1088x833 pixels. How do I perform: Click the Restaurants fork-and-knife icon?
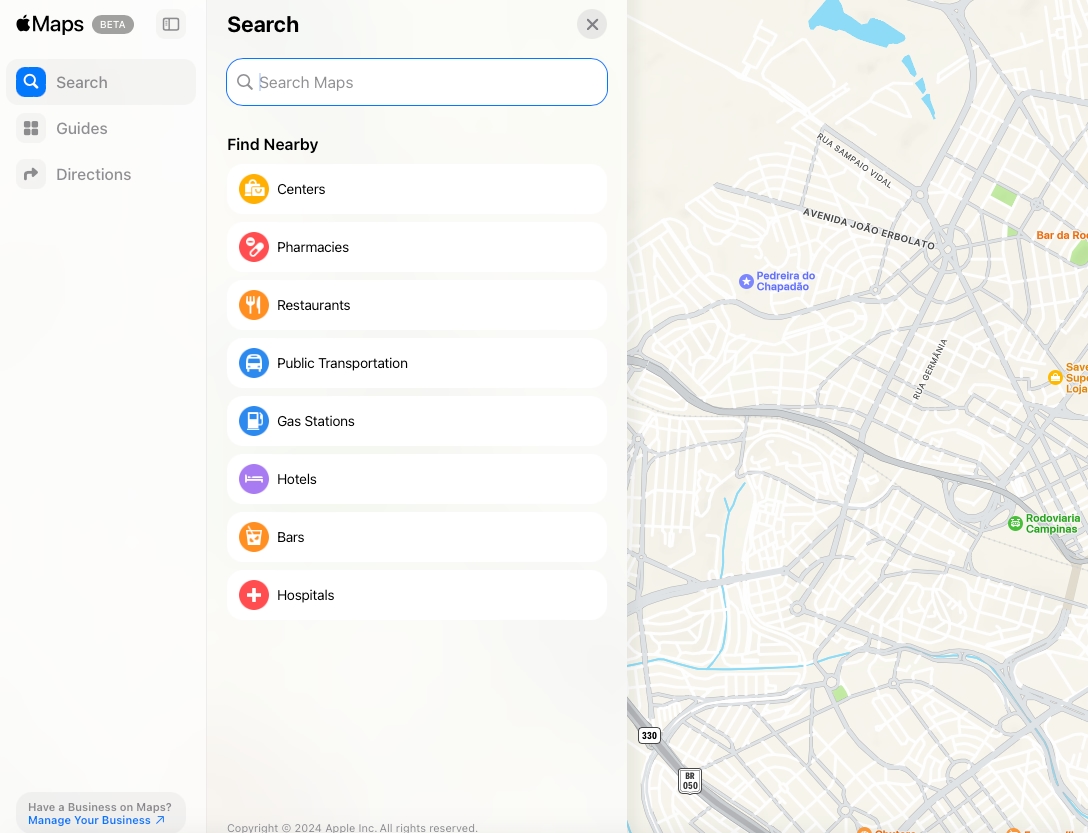254,305
